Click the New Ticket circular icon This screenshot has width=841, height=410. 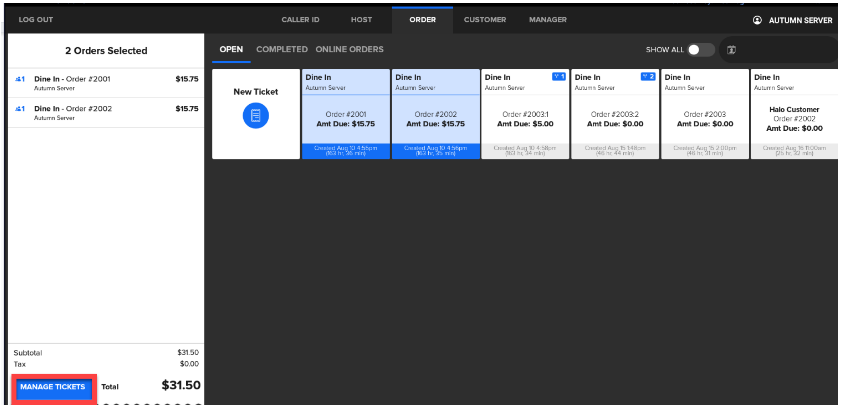(x=255, y=116)
